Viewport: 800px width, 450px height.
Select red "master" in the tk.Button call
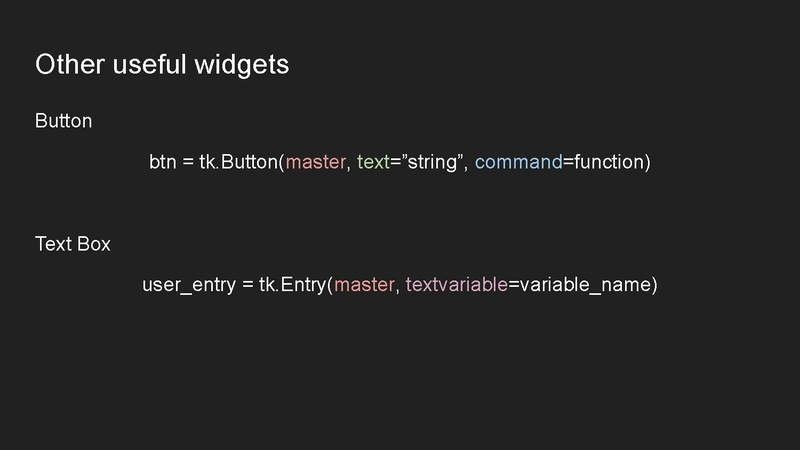coord(315,162)
